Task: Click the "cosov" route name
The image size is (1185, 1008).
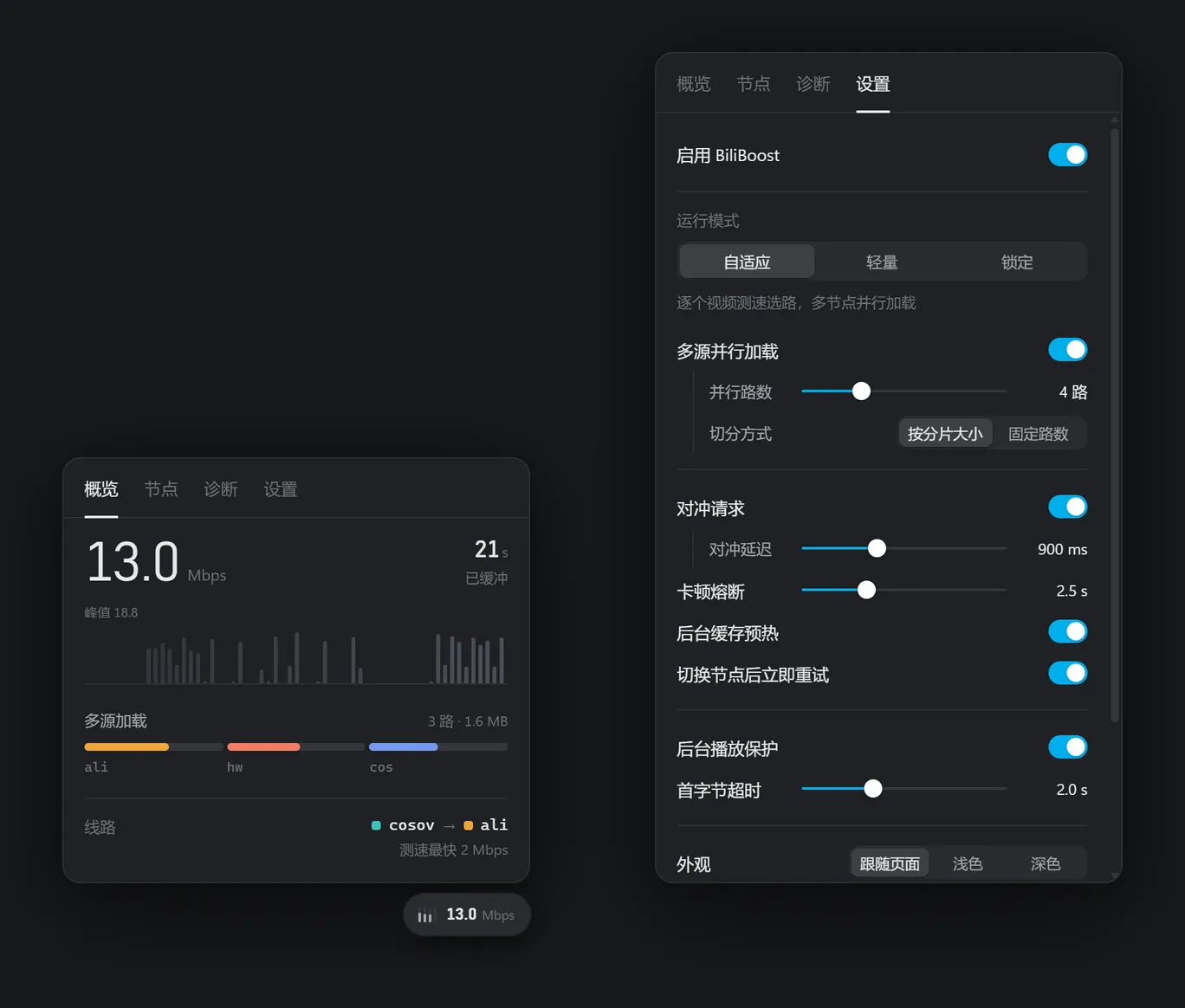Action: (x=411, y=825)
